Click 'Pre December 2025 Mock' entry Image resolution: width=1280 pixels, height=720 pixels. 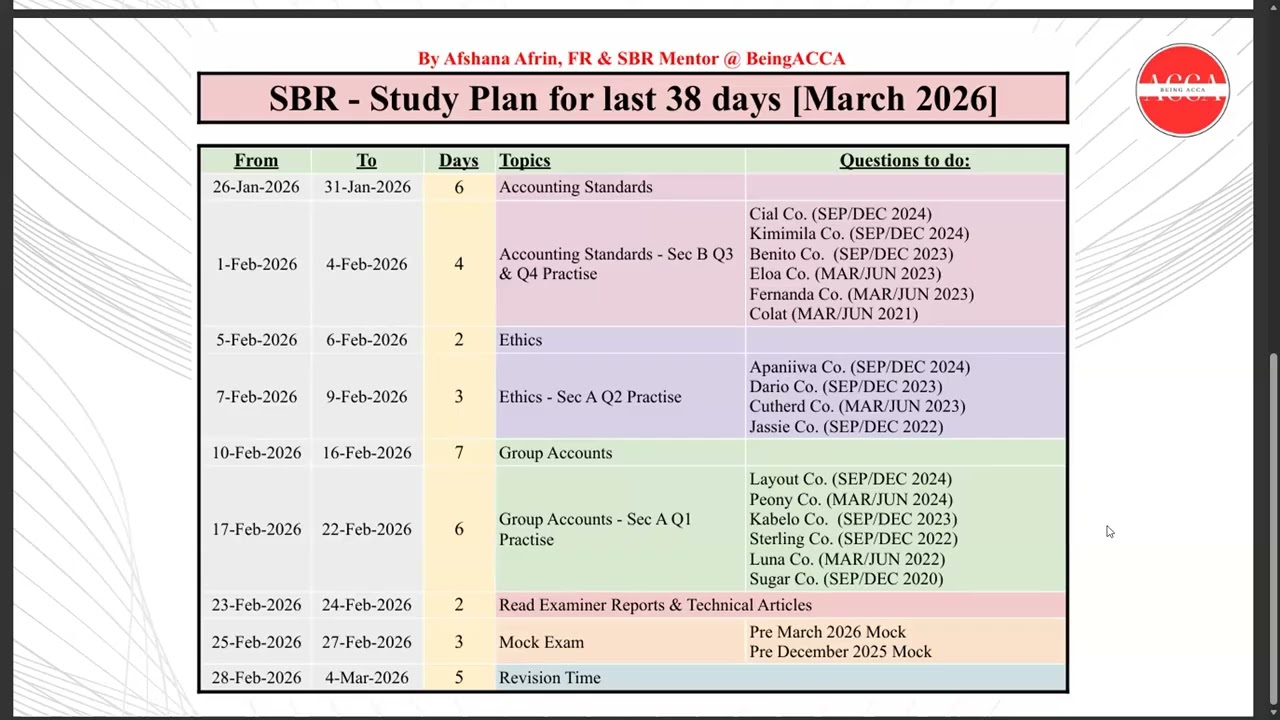841,652
